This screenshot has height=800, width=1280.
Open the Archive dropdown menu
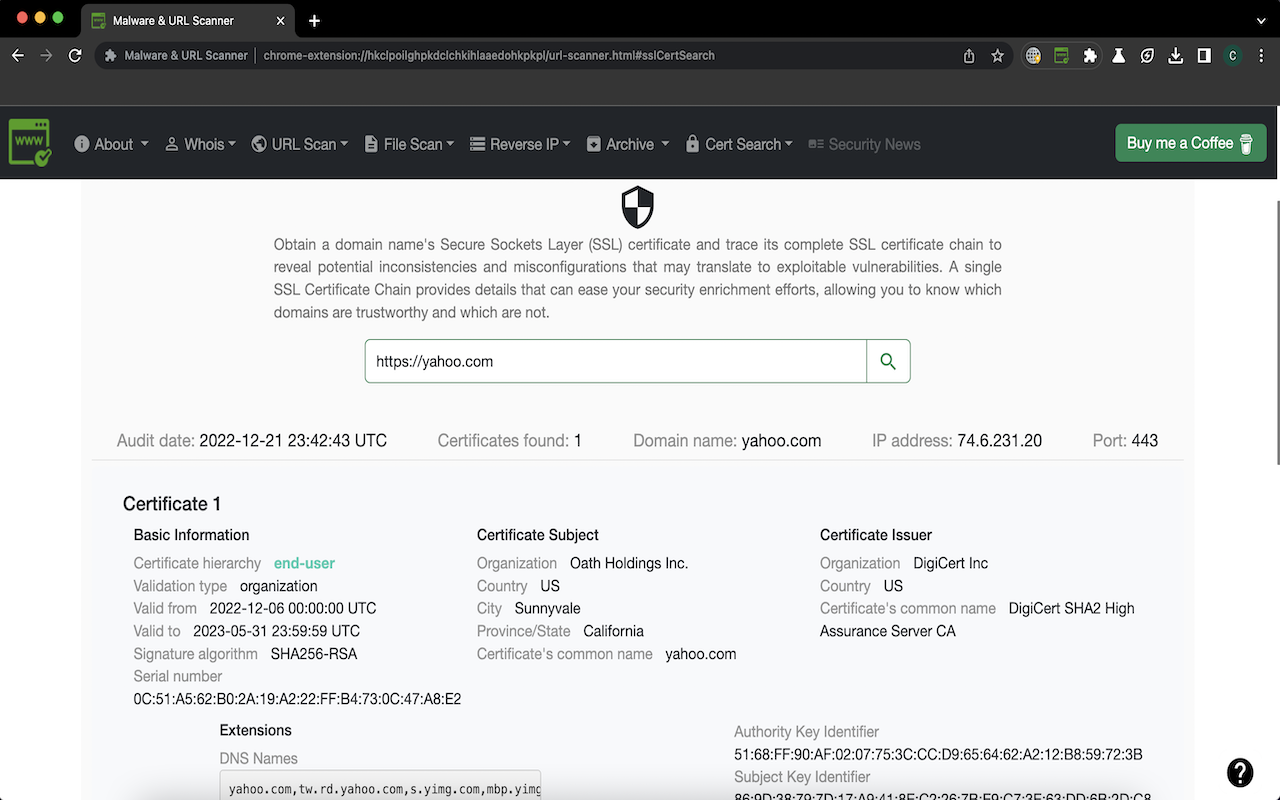point(627,143)
